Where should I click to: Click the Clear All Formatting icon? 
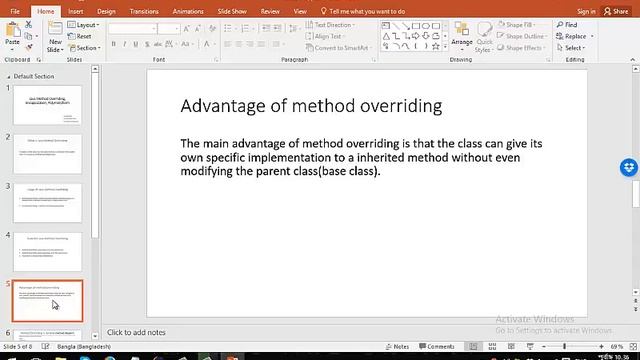(x=212, y=29)
